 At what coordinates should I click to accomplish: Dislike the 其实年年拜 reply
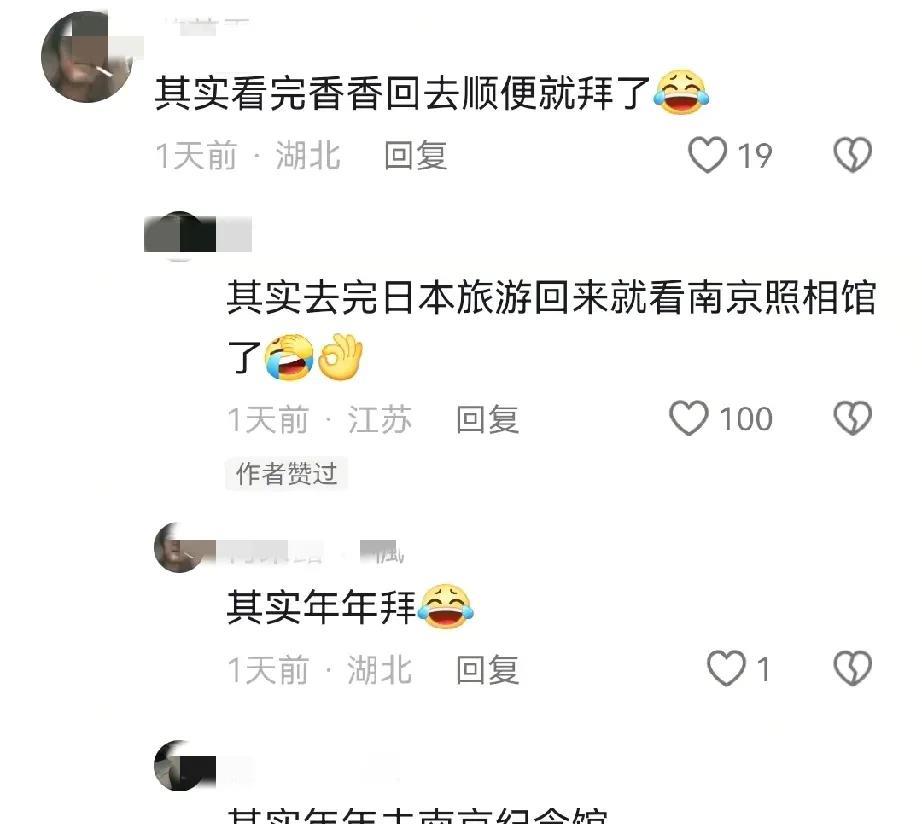(x=852, y=669)
